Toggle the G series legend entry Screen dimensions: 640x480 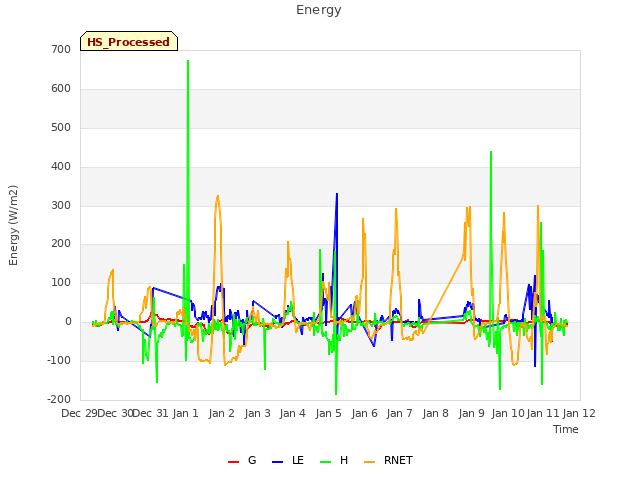click(242, 460)
